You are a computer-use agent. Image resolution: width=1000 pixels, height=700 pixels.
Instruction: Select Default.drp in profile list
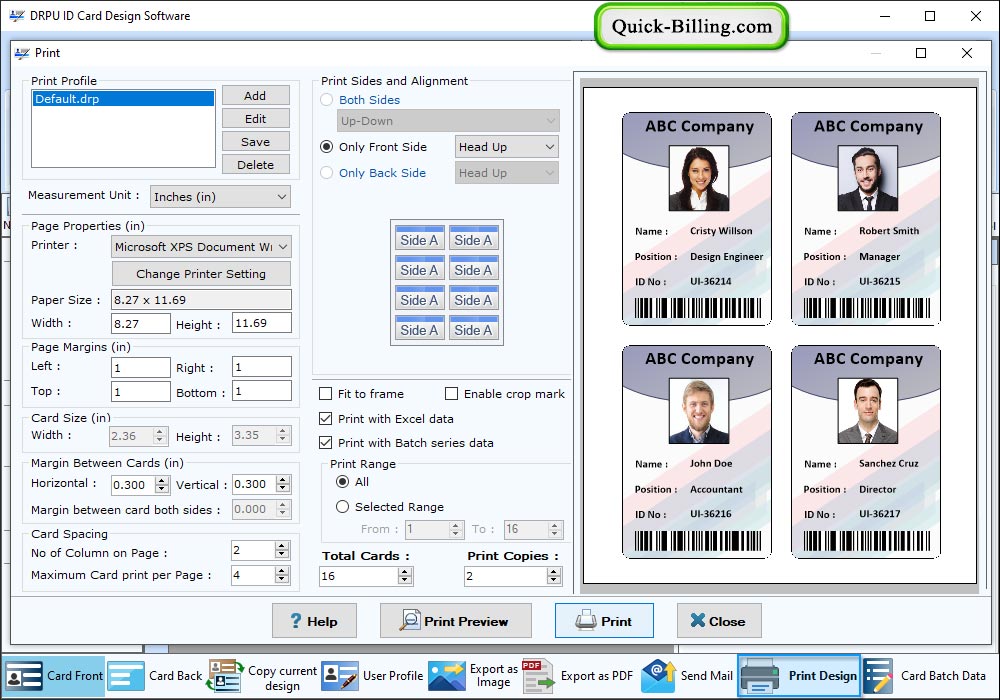click(124, 99)
